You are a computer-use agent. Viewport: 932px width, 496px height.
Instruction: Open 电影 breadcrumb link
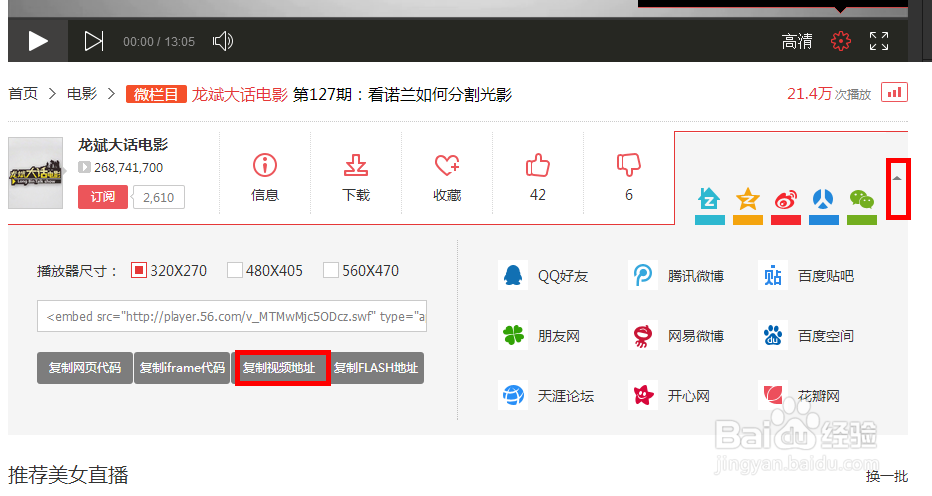[x=82, y=94]
